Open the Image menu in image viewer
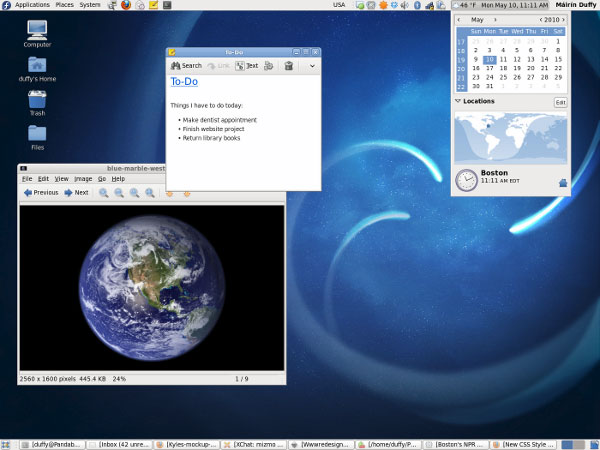The width and height of the screenshot is (600, 450). click(83, 178)
